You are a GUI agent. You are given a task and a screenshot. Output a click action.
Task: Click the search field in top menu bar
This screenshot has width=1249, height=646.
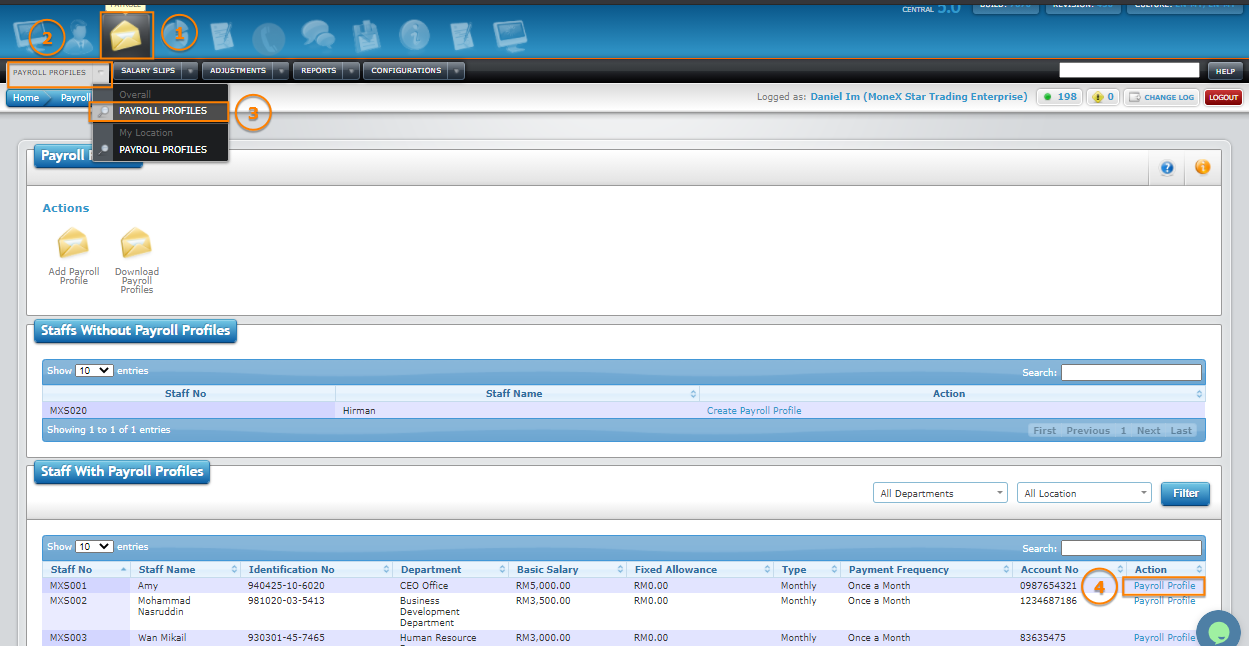[1129, 70]
